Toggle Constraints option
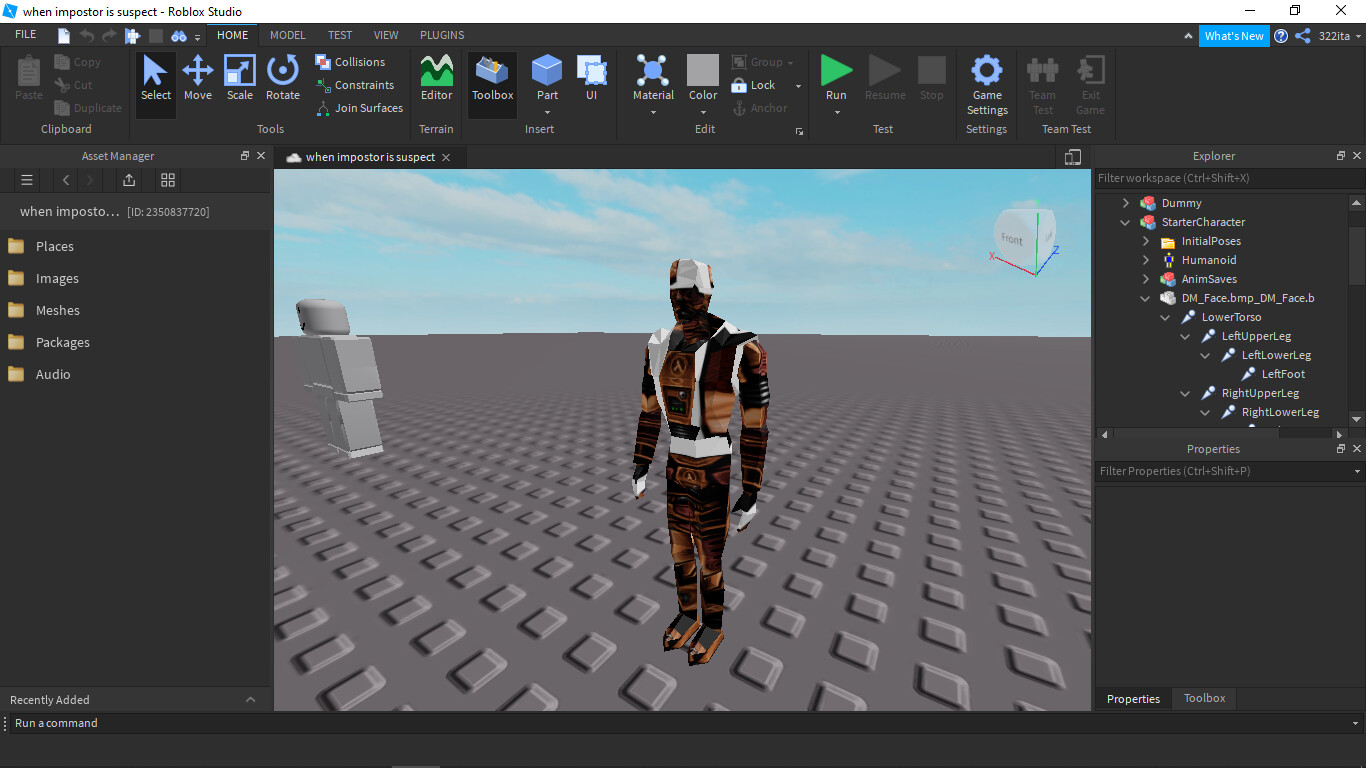 click(x=355, y=85)
